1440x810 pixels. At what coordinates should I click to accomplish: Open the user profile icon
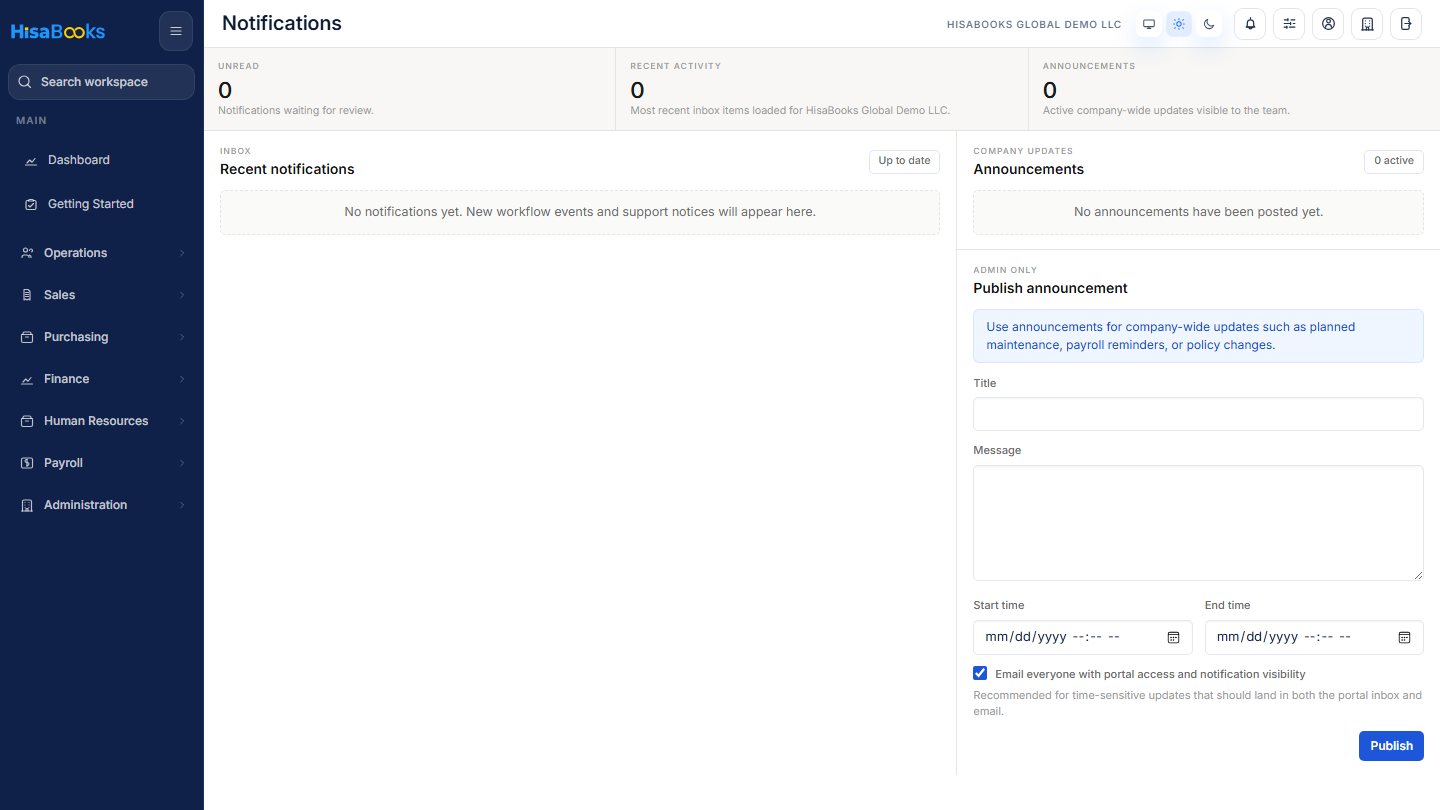pos(1328,24)
